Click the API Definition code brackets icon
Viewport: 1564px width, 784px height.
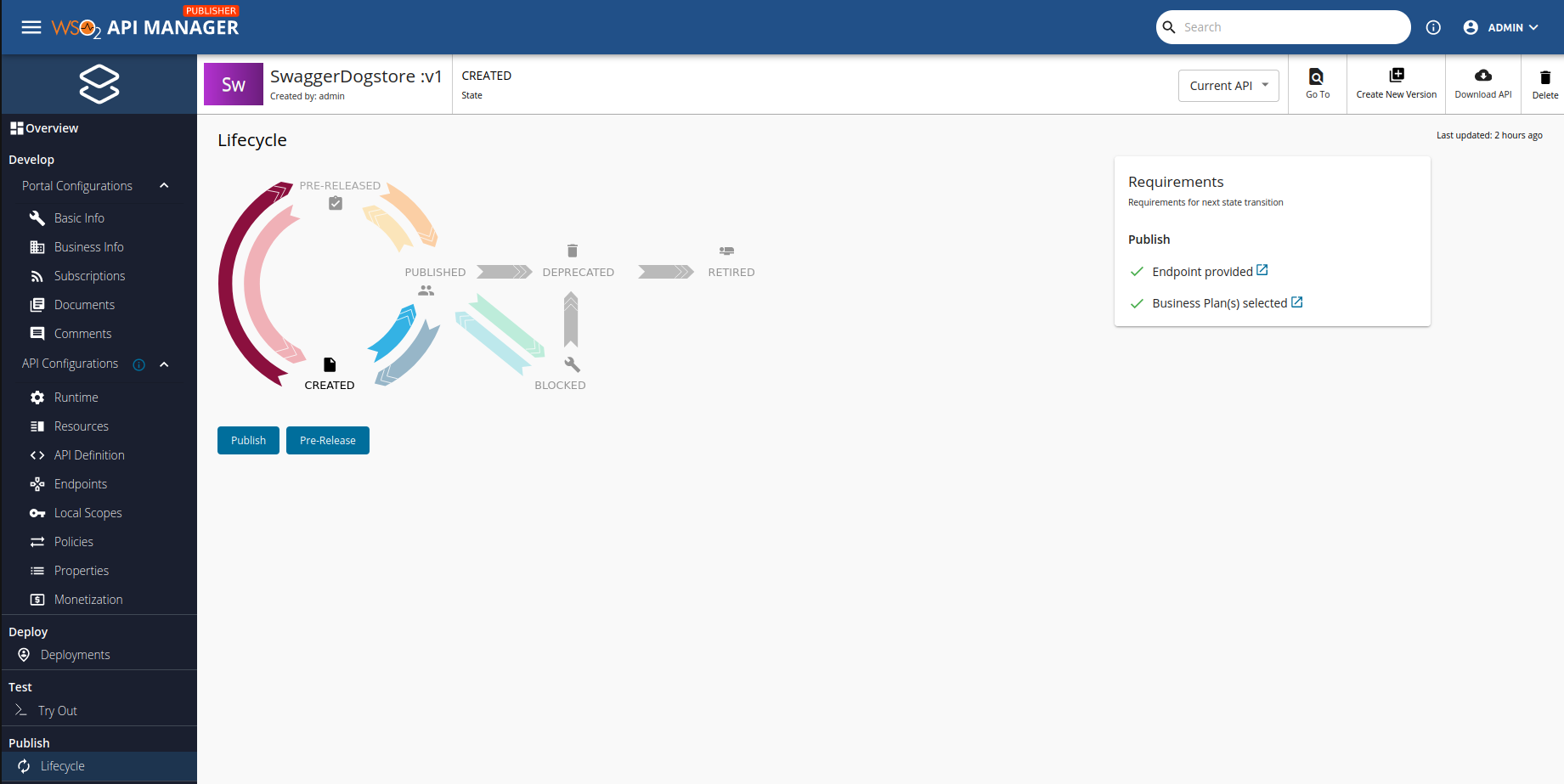(x=37, y=455)
